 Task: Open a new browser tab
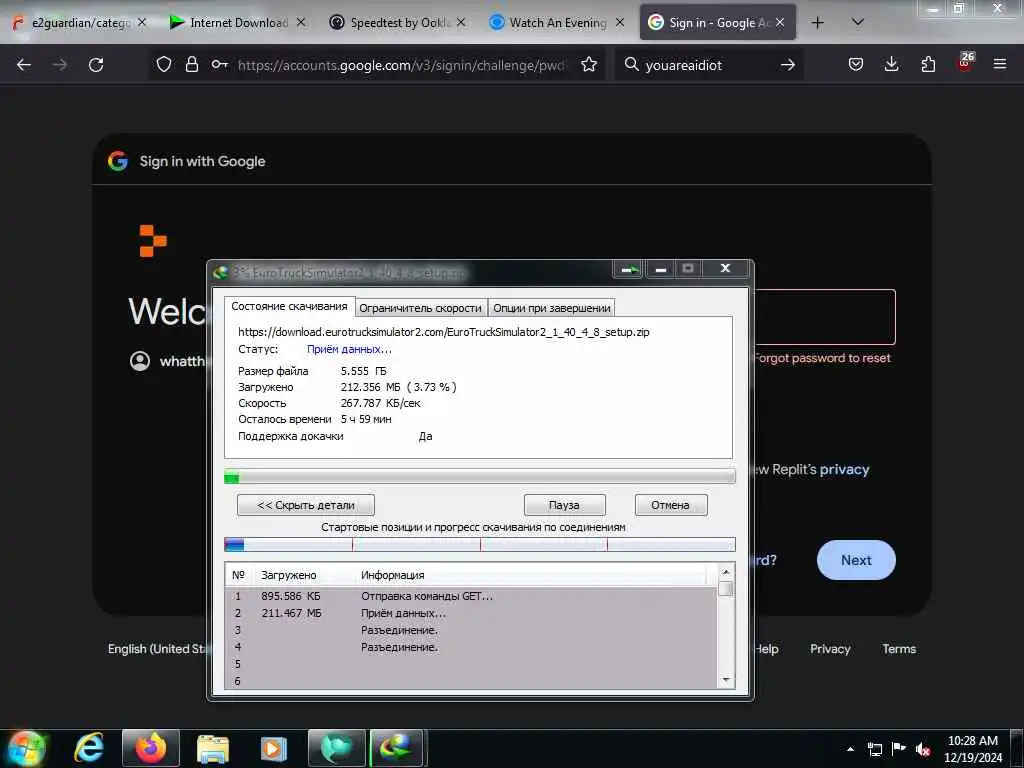click(818, 23)
